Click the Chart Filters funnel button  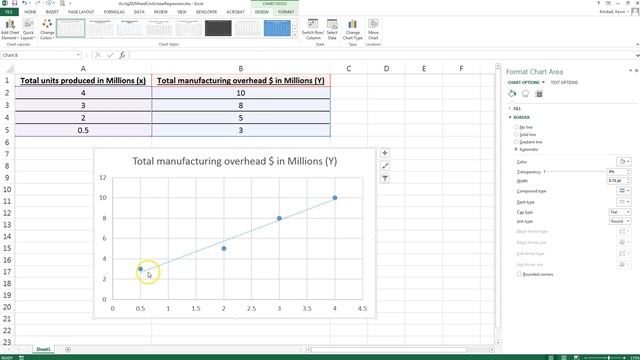point(384,178)
